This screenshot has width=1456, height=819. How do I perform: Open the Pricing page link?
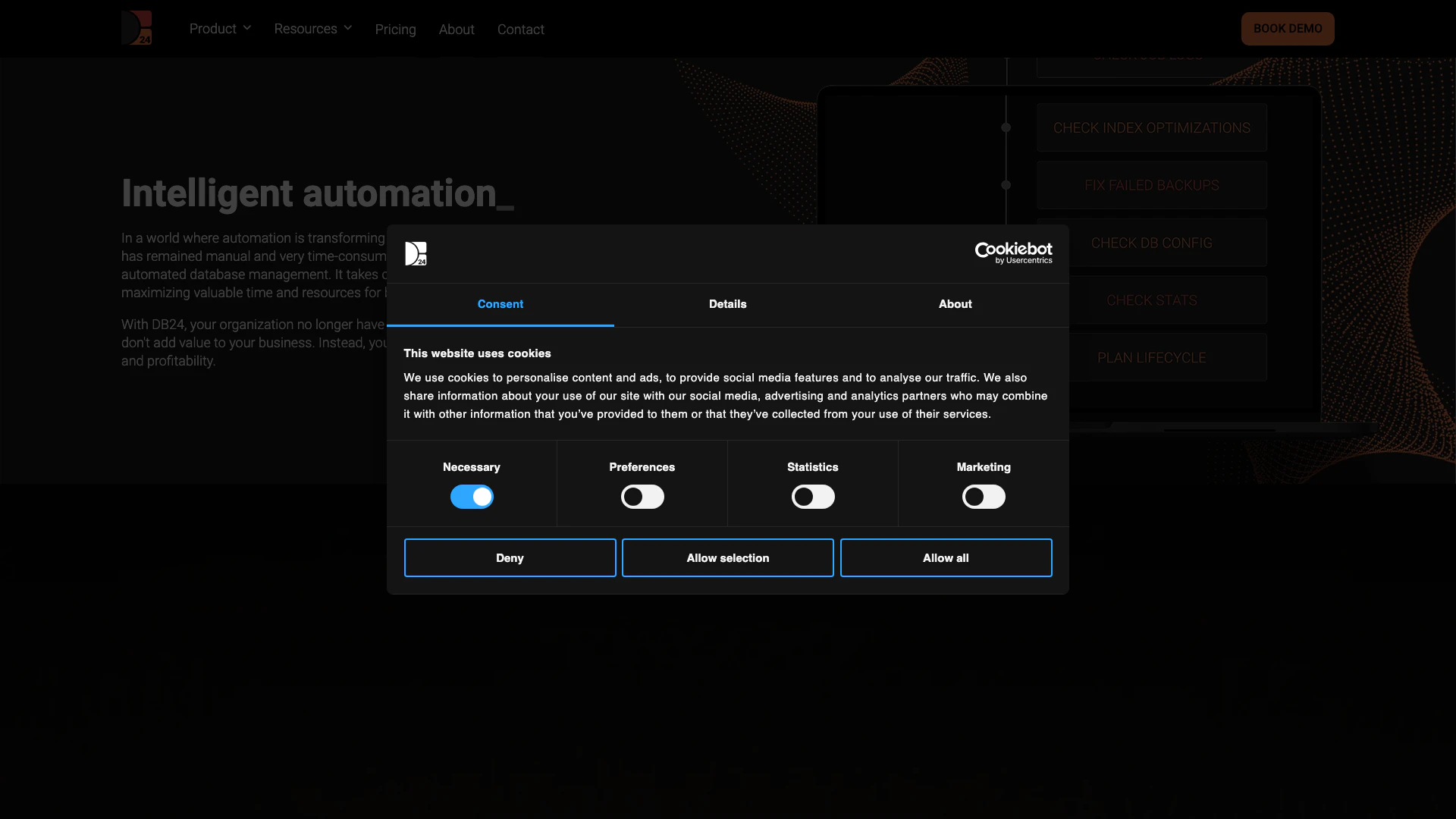coord(395,30)
